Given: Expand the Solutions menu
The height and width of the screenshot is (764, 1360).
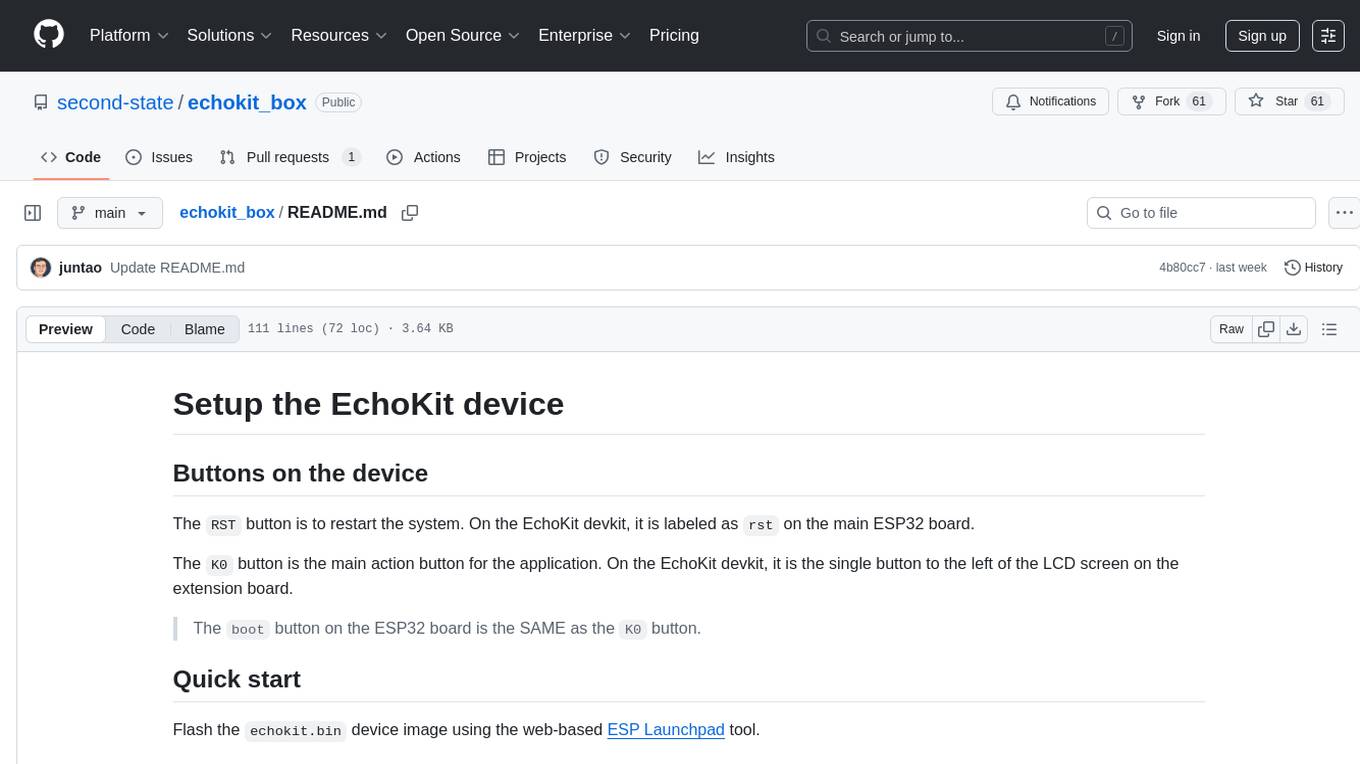Looking at the screenshot, I should pyautogui.click(x=230, y=35).
